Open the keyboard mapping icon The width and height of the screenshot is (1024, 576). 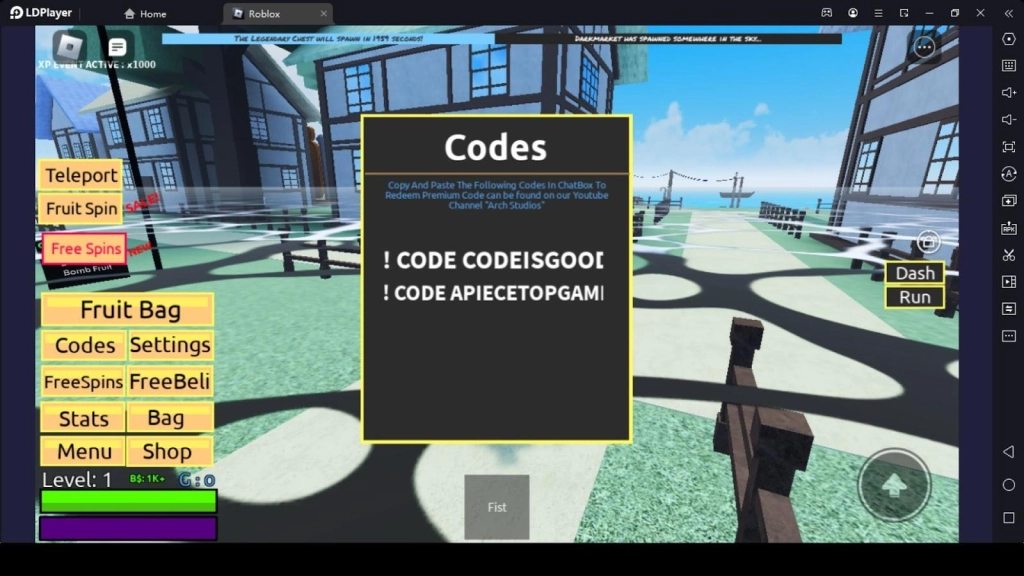(1008, 65)
